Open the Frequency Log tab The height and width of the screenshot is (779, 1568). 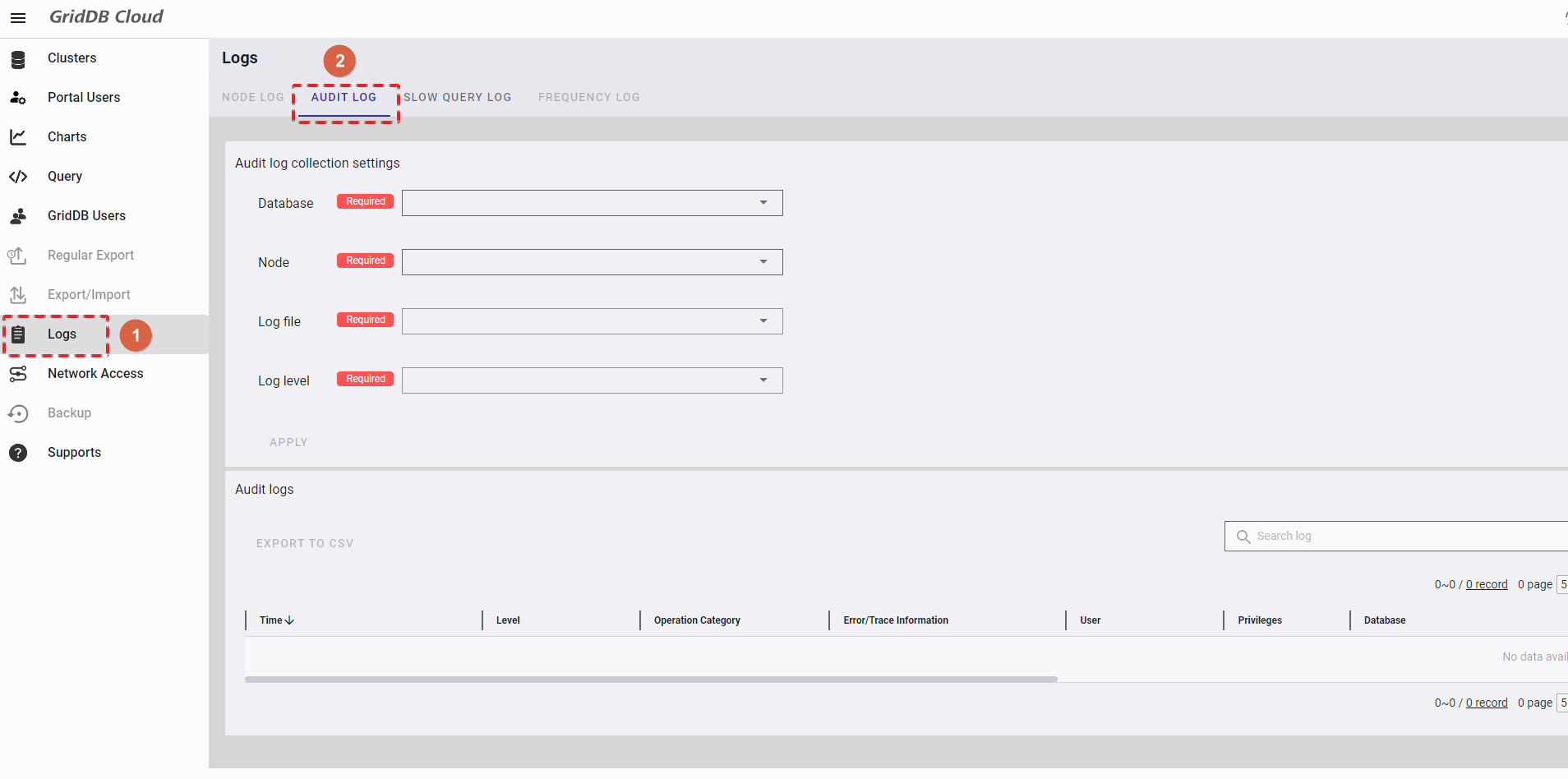588,97
